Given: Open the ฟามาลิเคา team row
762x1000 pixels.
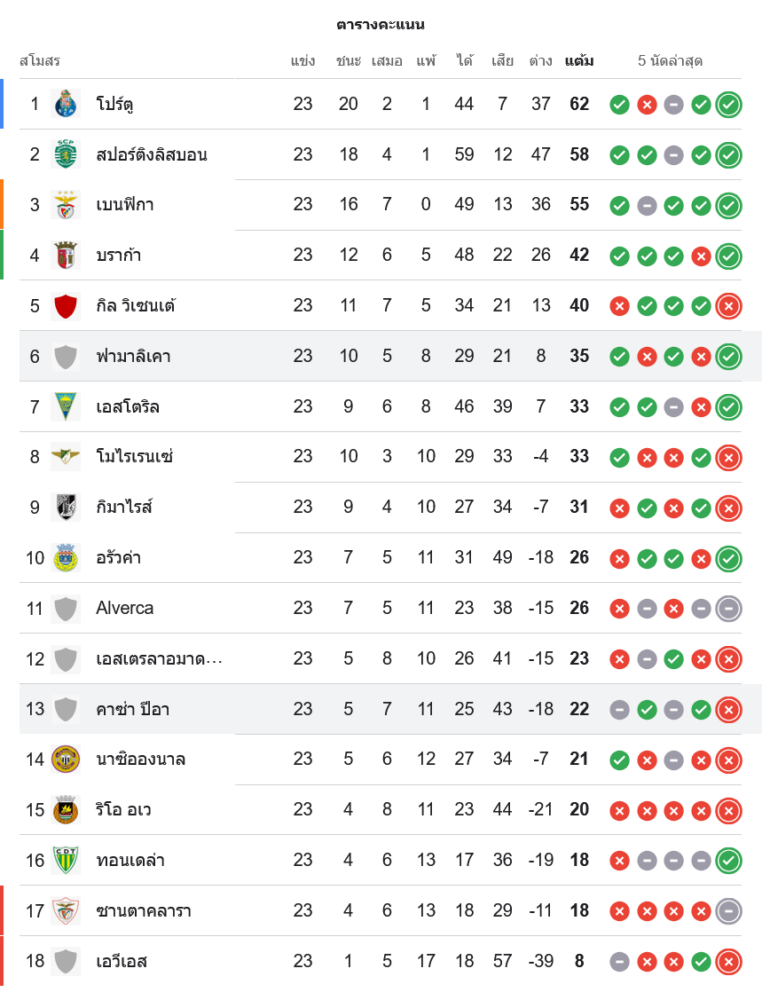Looking at the screenshot, I should point(133,356).
